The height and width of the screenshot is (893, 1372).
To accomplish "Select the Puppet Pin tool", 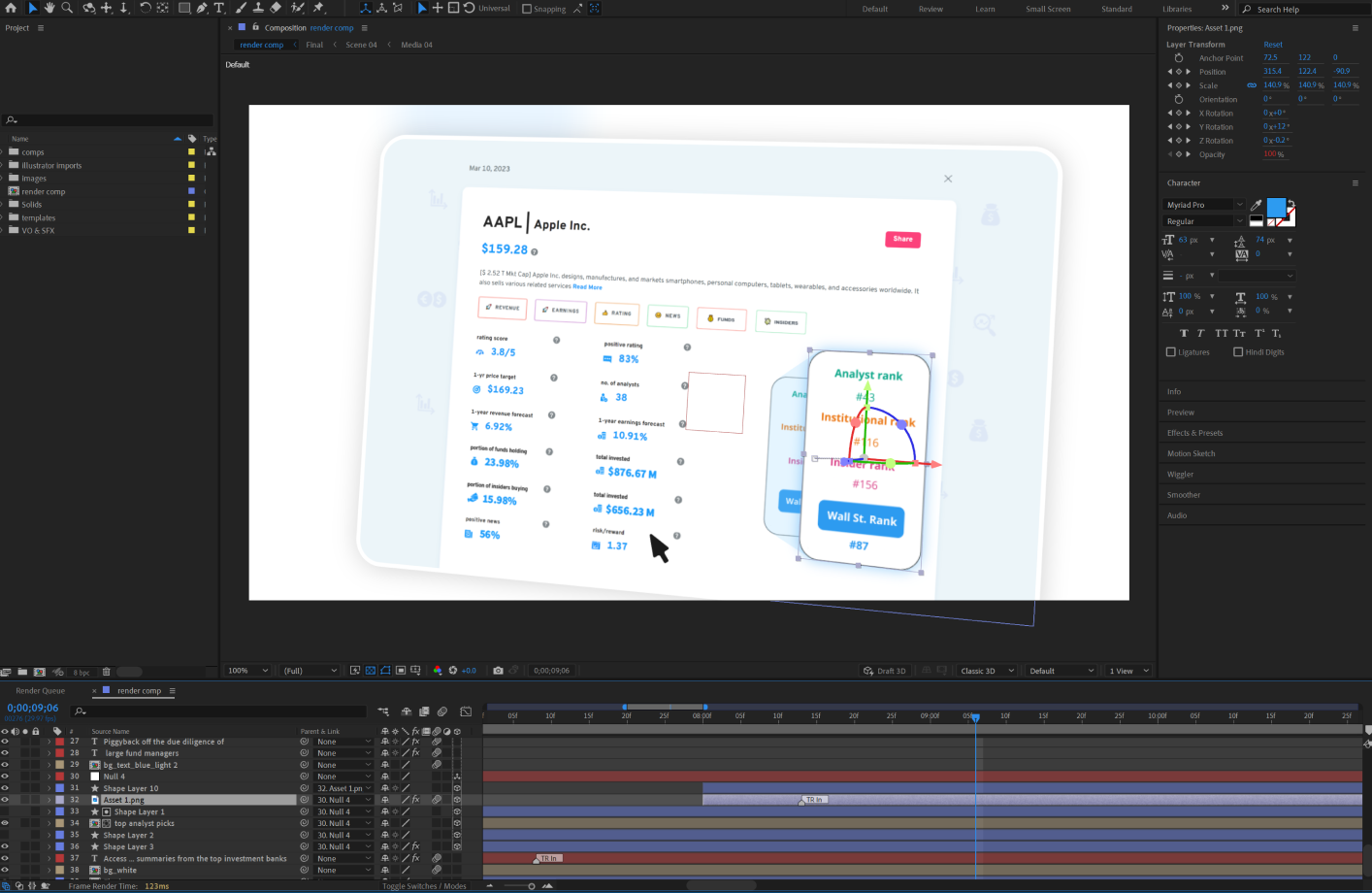I will point(318,8).
